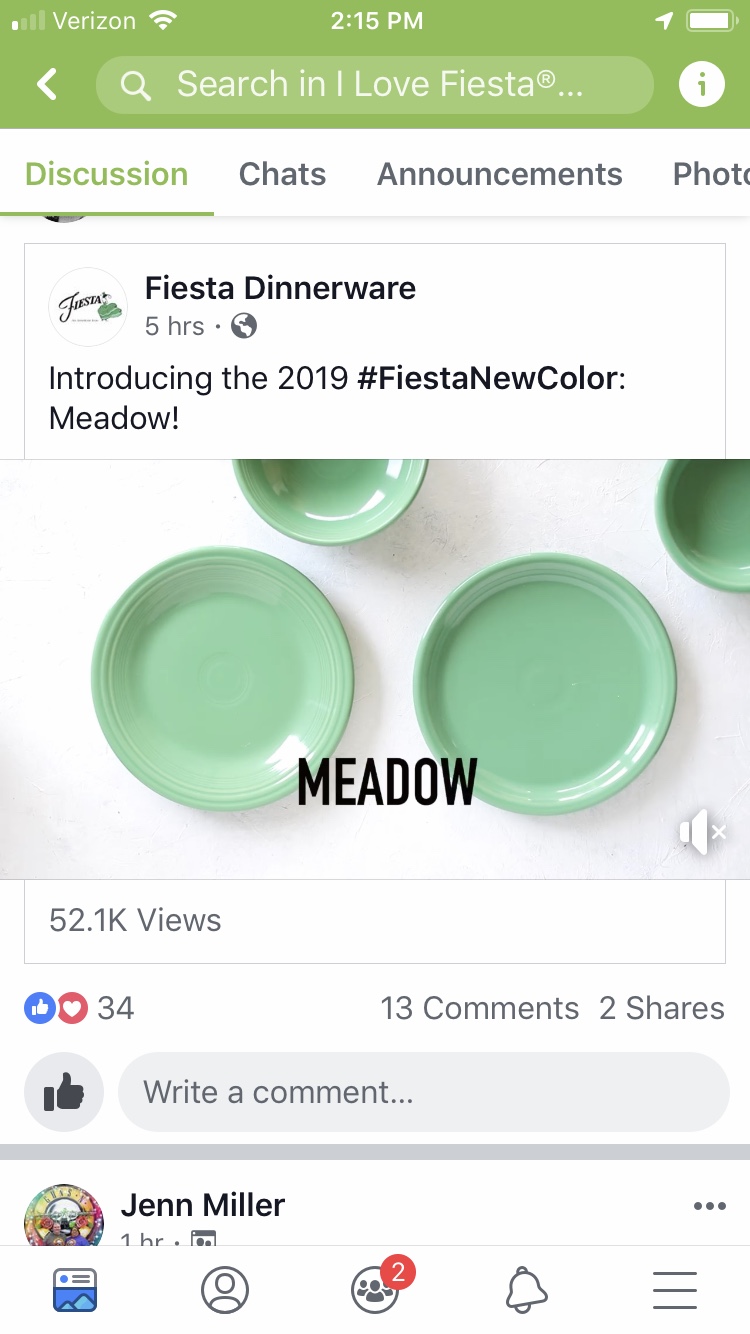Tap the back arrow in header
Image resolution: width=750 pixels, height=1334 pixels.
(x=47, y=85)
